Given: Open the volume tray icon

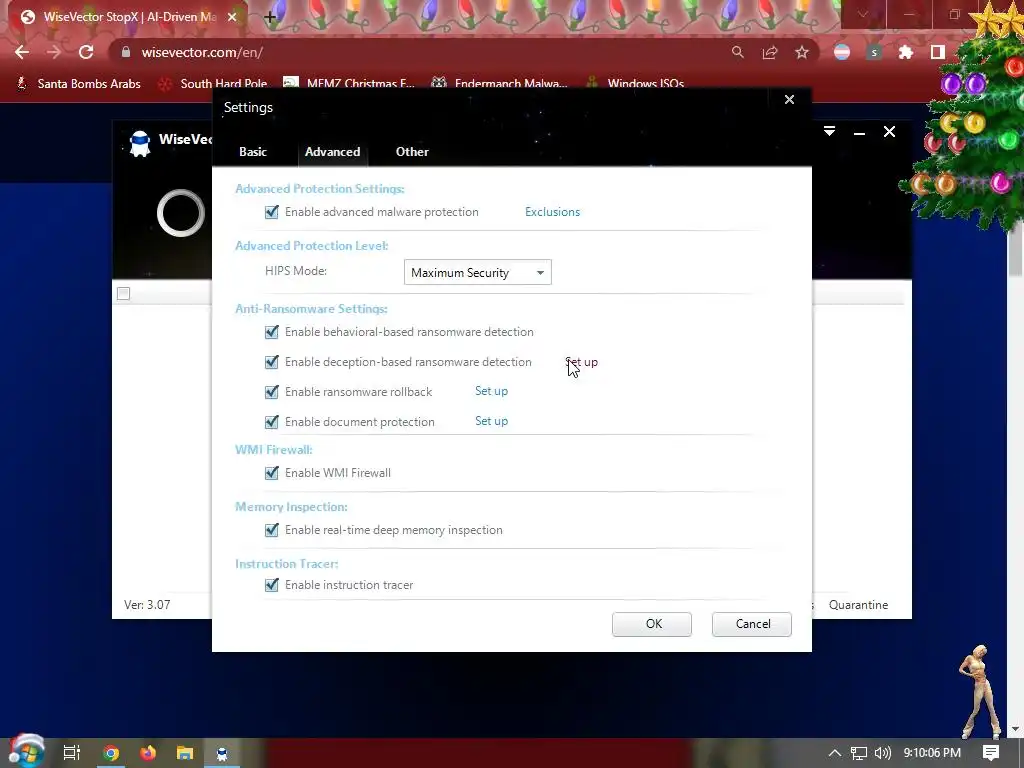Looking at the screenshot, I should (x=882, y=753).
